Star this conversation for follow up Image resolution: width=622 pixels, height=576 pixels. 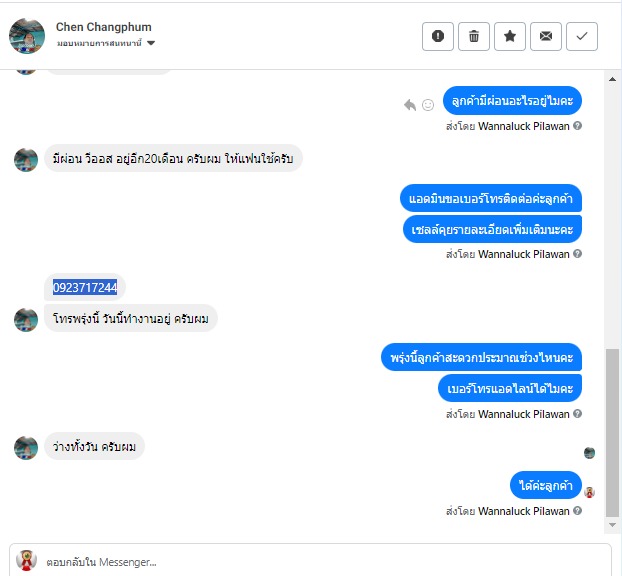click(510, 36)
